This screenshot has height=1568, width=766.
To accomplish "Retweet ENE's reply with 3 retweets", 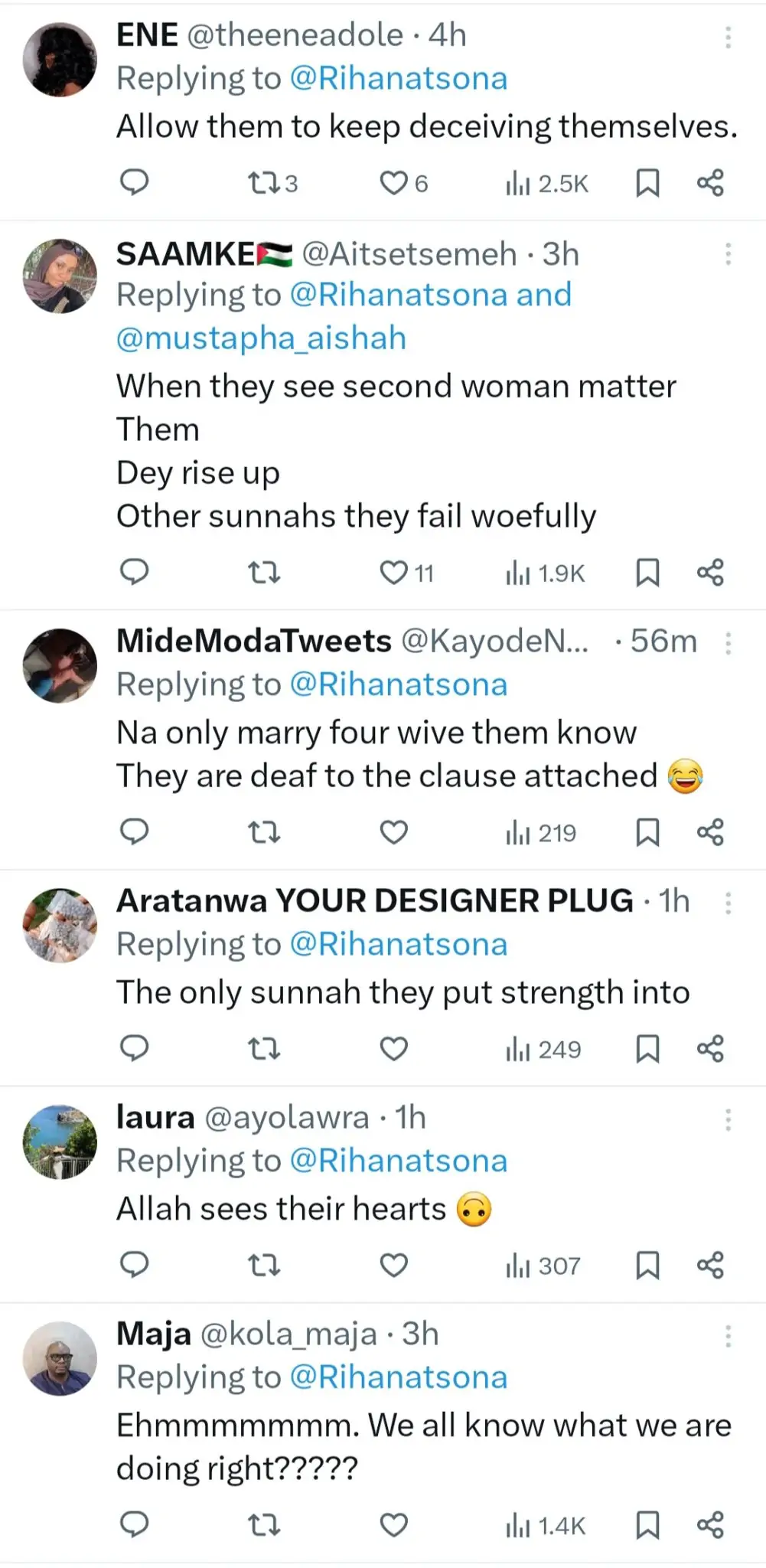I will tap(265, 182).
